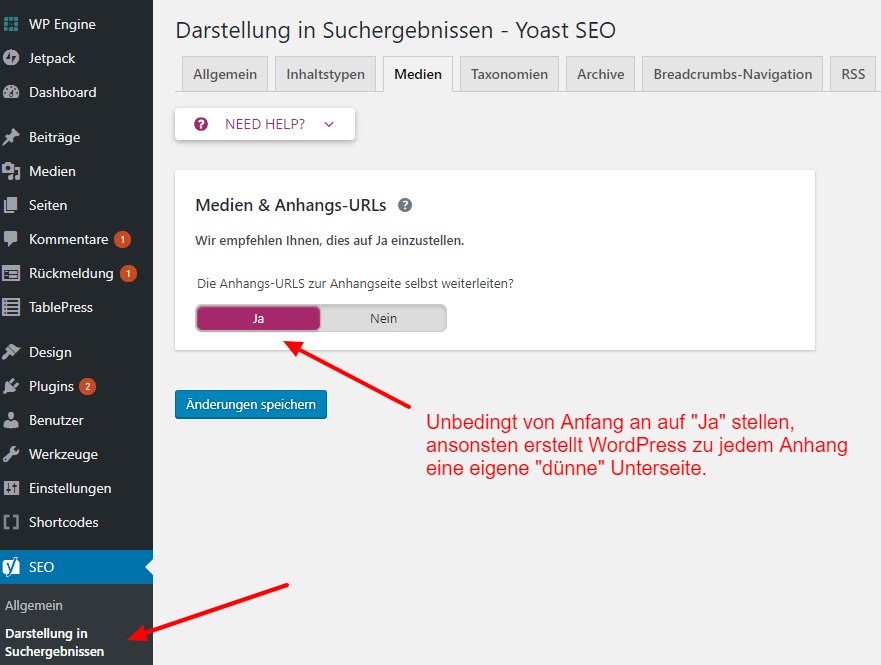Open Design menu entry
The image size is (881, 665).
76,352
